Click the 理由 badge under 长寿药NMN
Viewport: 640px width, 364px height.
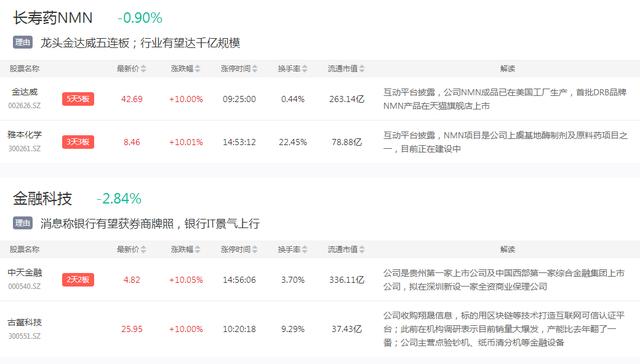coord(22,42)
